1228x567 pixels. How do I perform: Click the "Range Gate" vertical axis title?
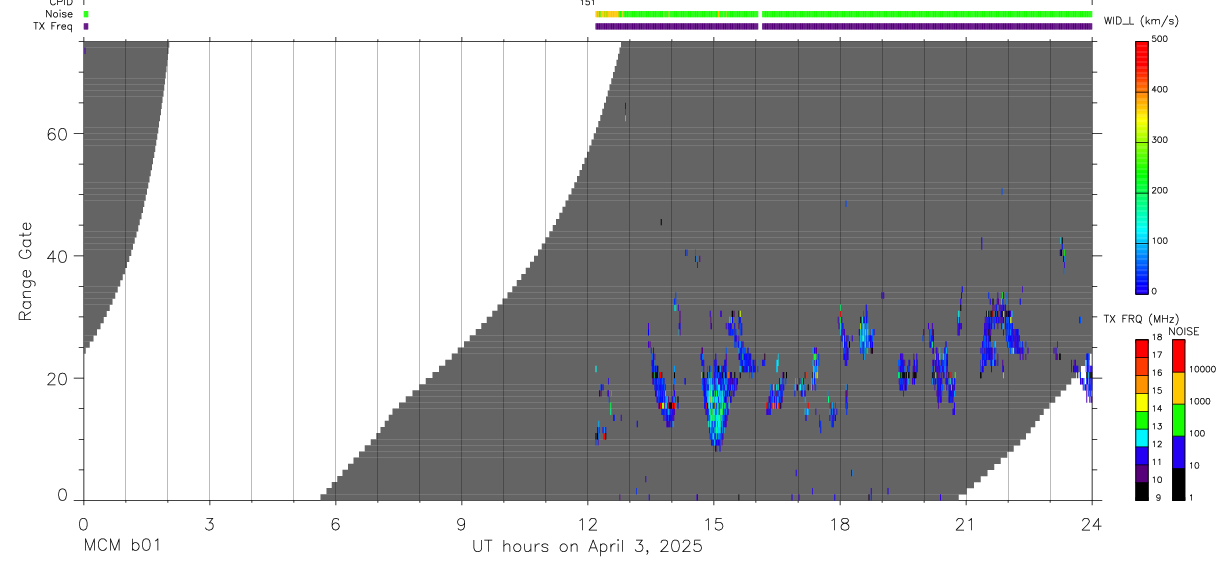pos(26,270)
